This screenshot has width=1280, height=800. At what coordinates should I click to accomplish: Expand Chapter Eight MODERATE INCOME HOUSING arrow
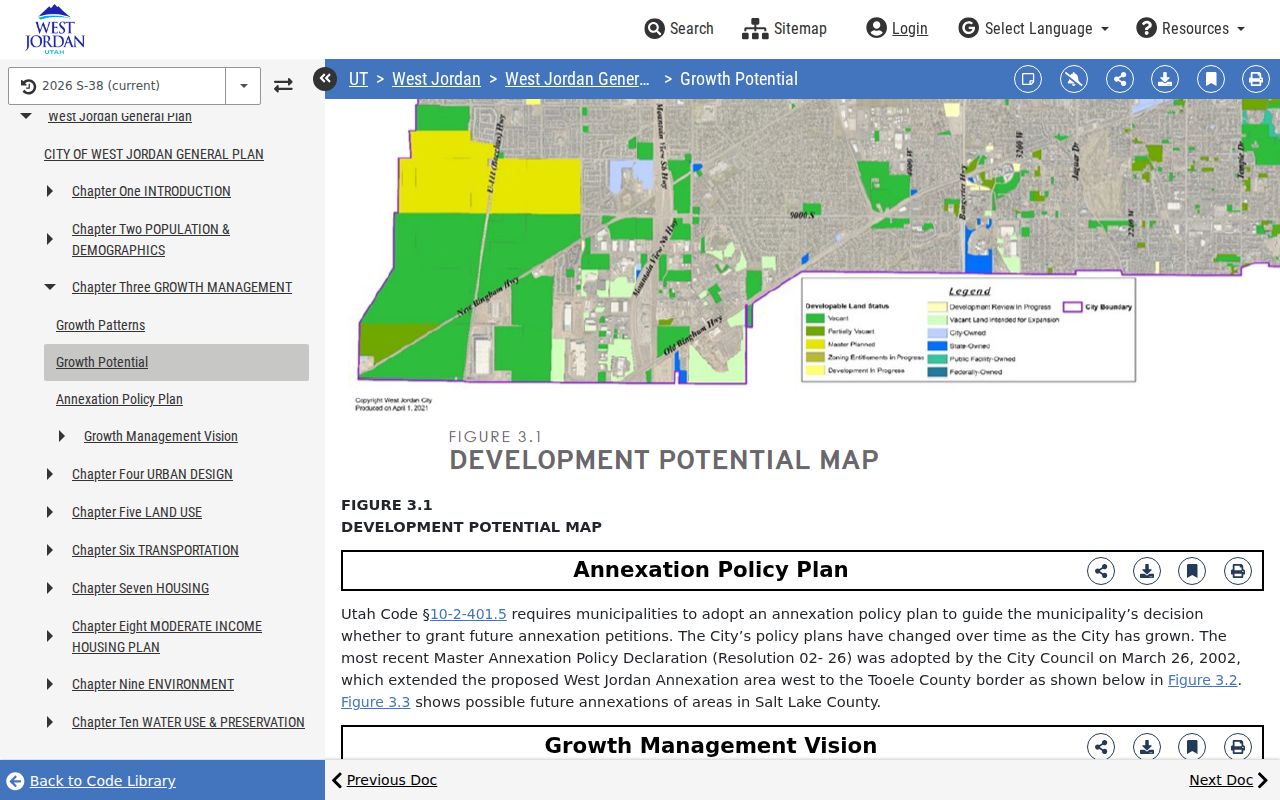(50, 636)
